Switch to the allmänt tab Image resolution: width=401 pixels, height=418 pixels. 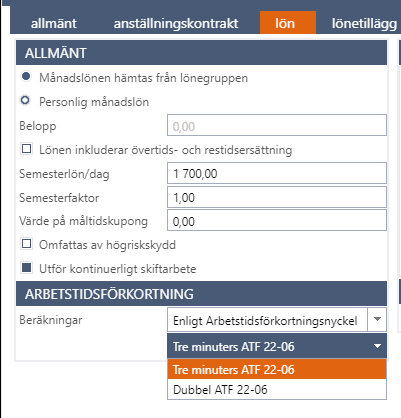tap(54, 23)
